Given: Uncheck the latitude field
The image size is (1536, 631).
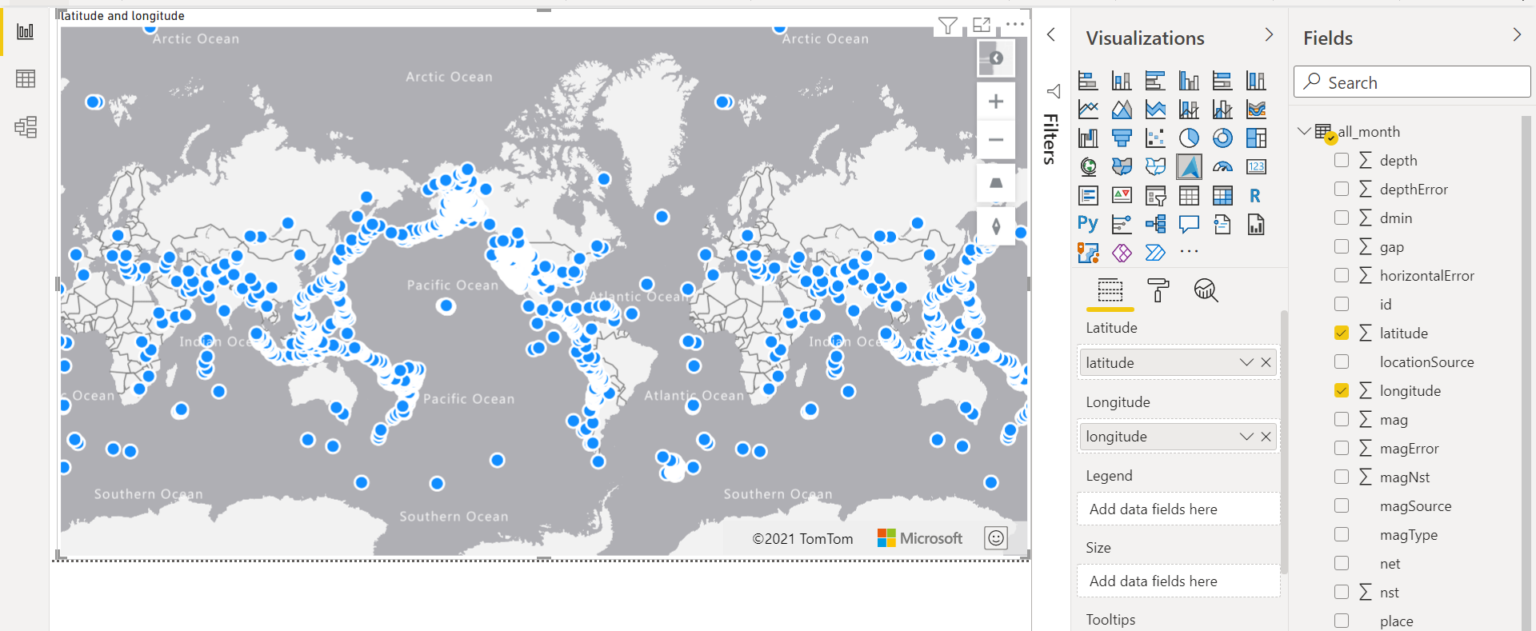Looking at the screenshot, I should pyautogui.click(x=1341, y=332).
